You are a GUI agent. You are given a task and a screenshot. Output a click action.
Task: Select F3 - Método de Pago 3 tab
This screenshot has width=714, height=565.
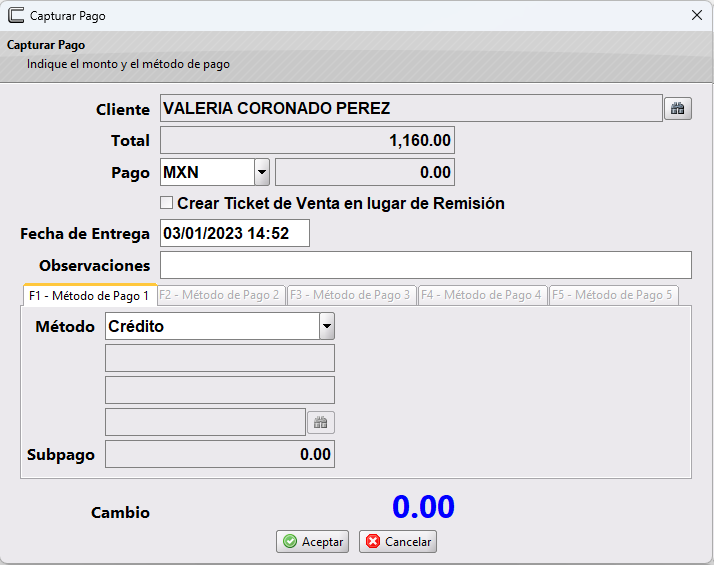click(351, 295)
